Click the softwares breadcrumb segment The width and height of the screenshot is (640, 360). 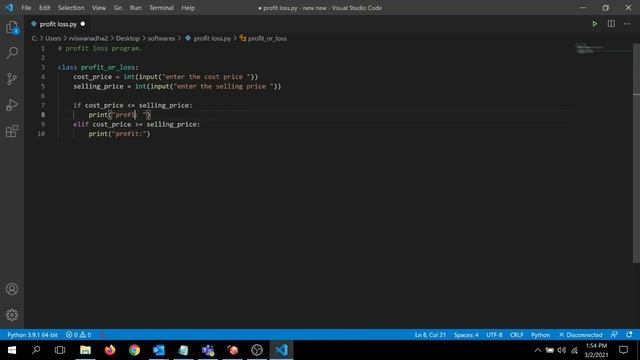click(161, 38)
